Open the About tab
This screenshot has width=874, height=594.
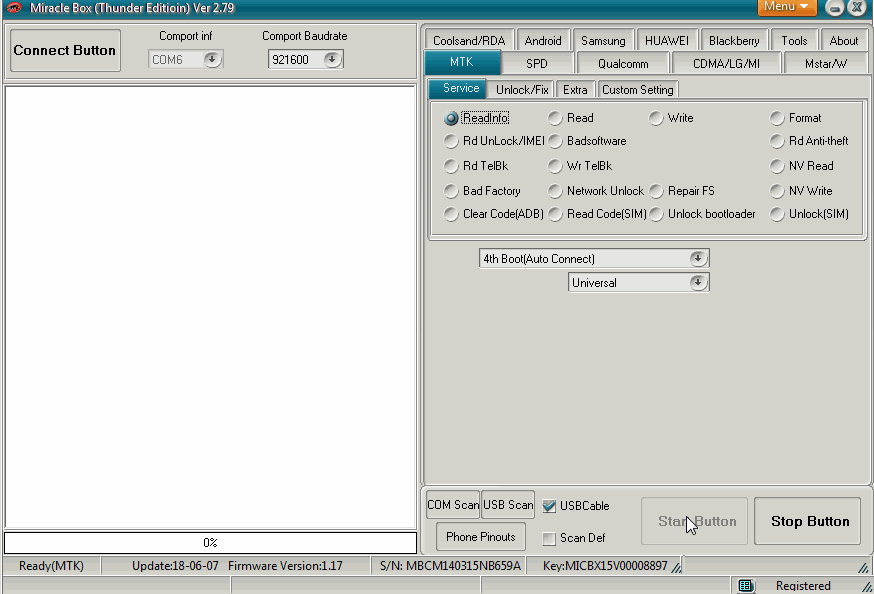[x=844, y=41]
